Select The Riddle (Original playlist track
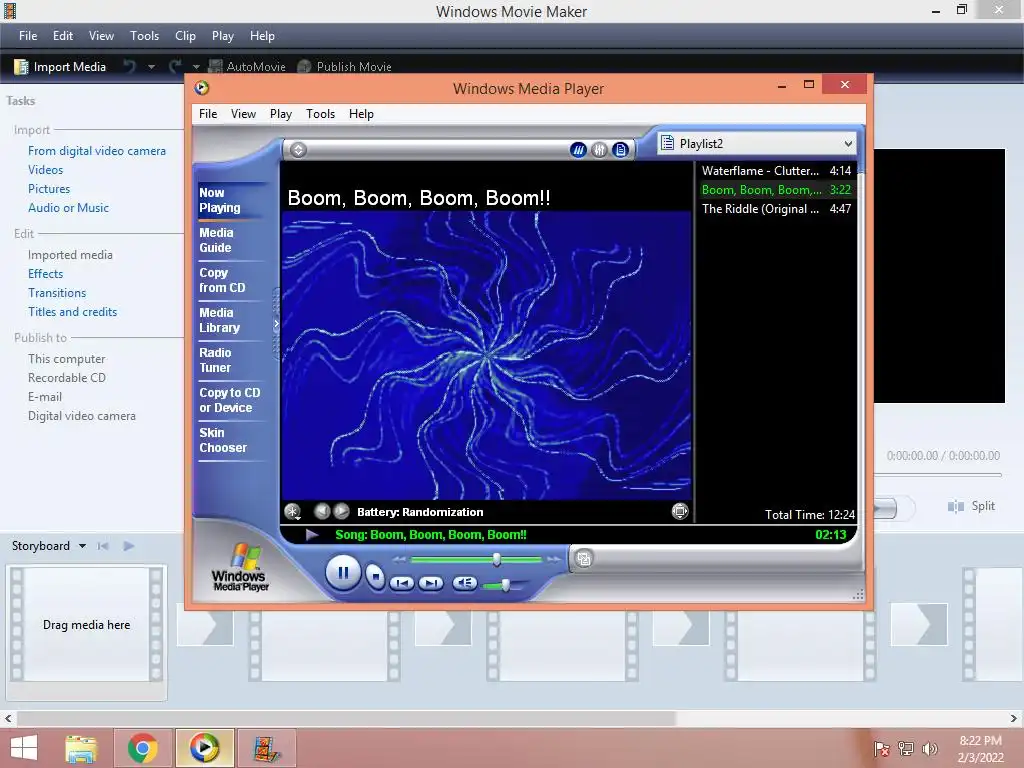 [776, 209]
